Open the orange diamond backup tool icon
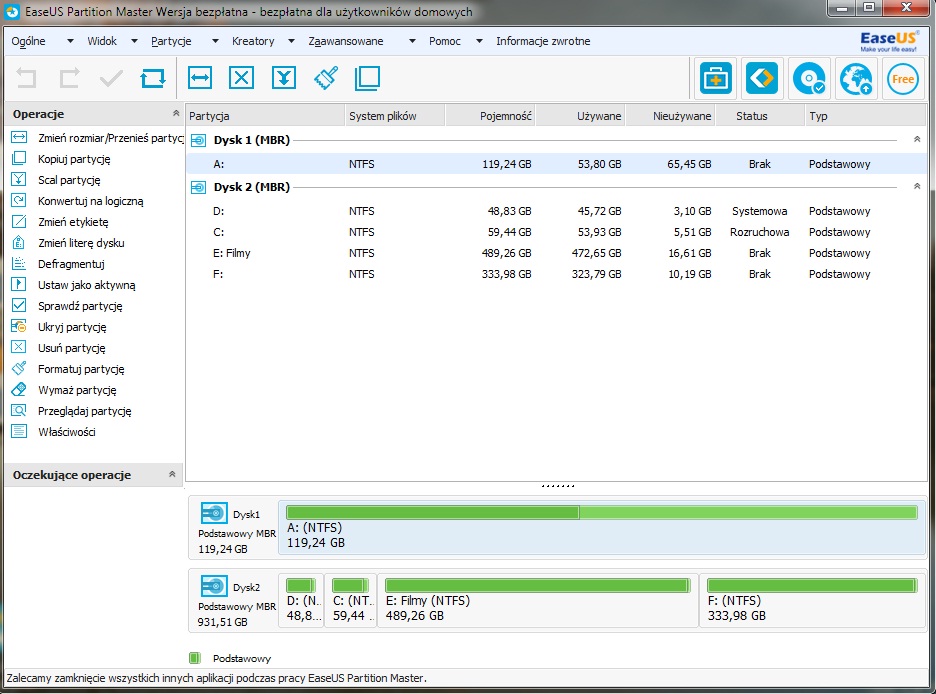Screen dimensions: 936x694 762,78
